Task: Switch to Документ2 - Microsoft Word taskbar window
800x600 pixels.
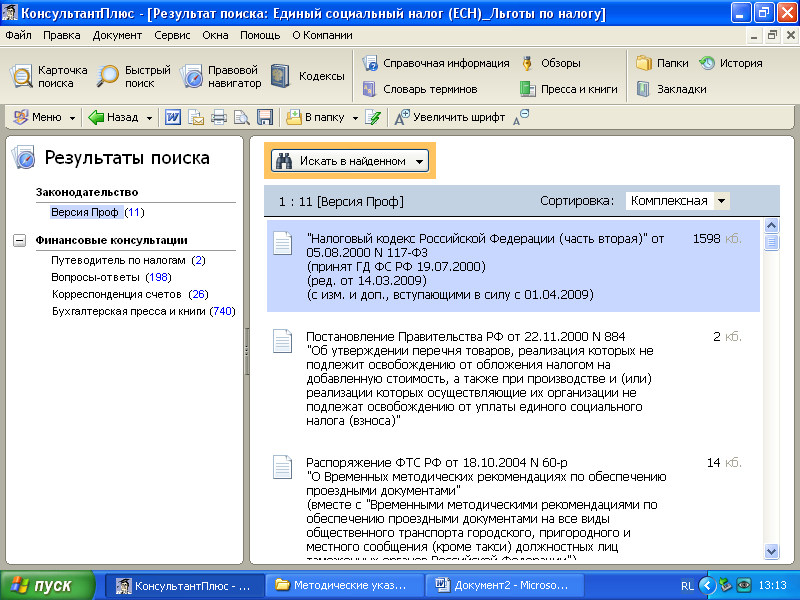Action: (x=506, y=586)
